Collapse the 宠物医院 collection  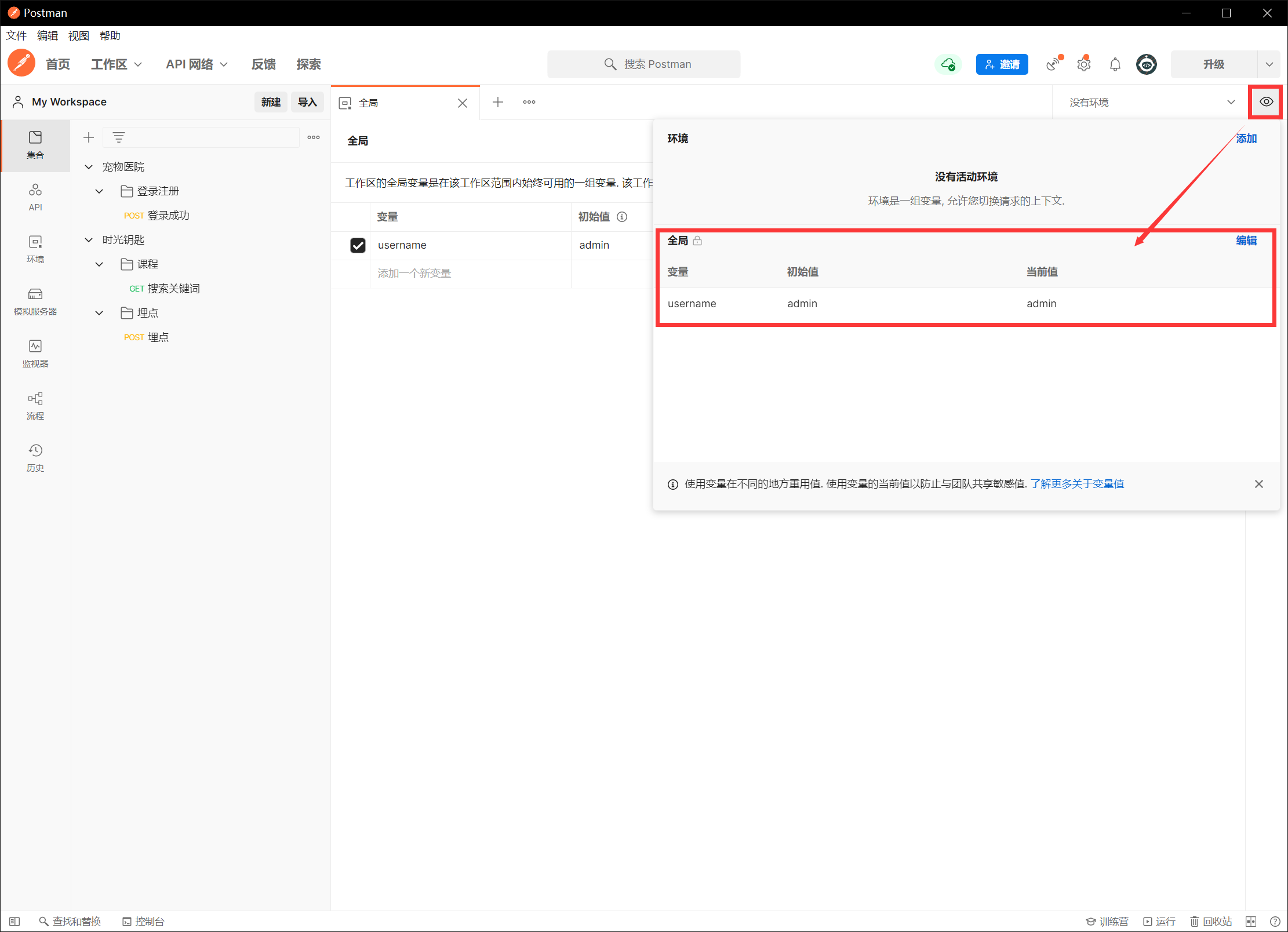[89, 167]
